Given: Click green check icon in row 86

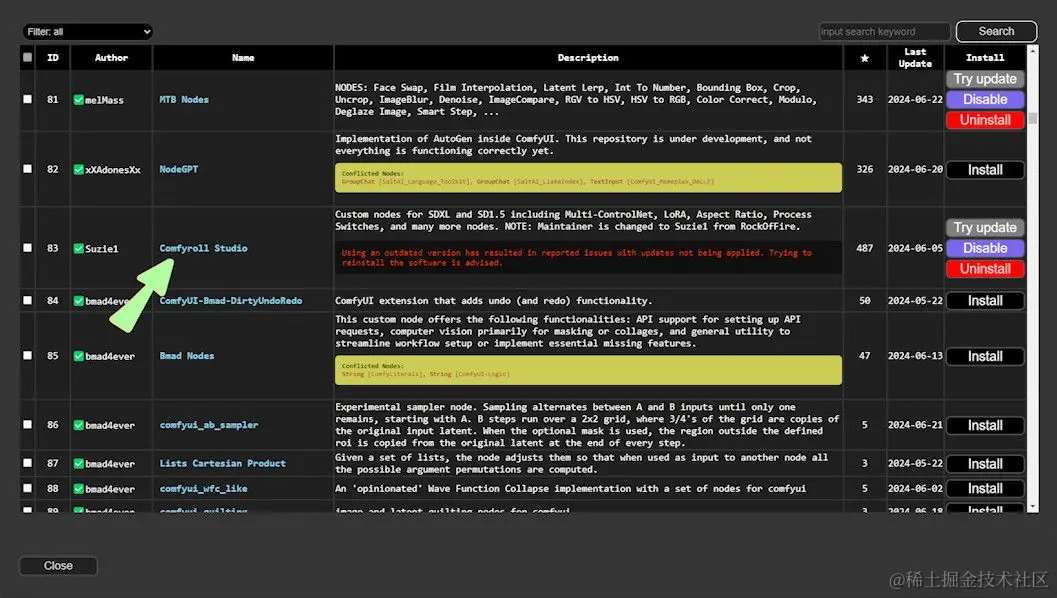Looking at the screenshot, I should click(79, 425).
